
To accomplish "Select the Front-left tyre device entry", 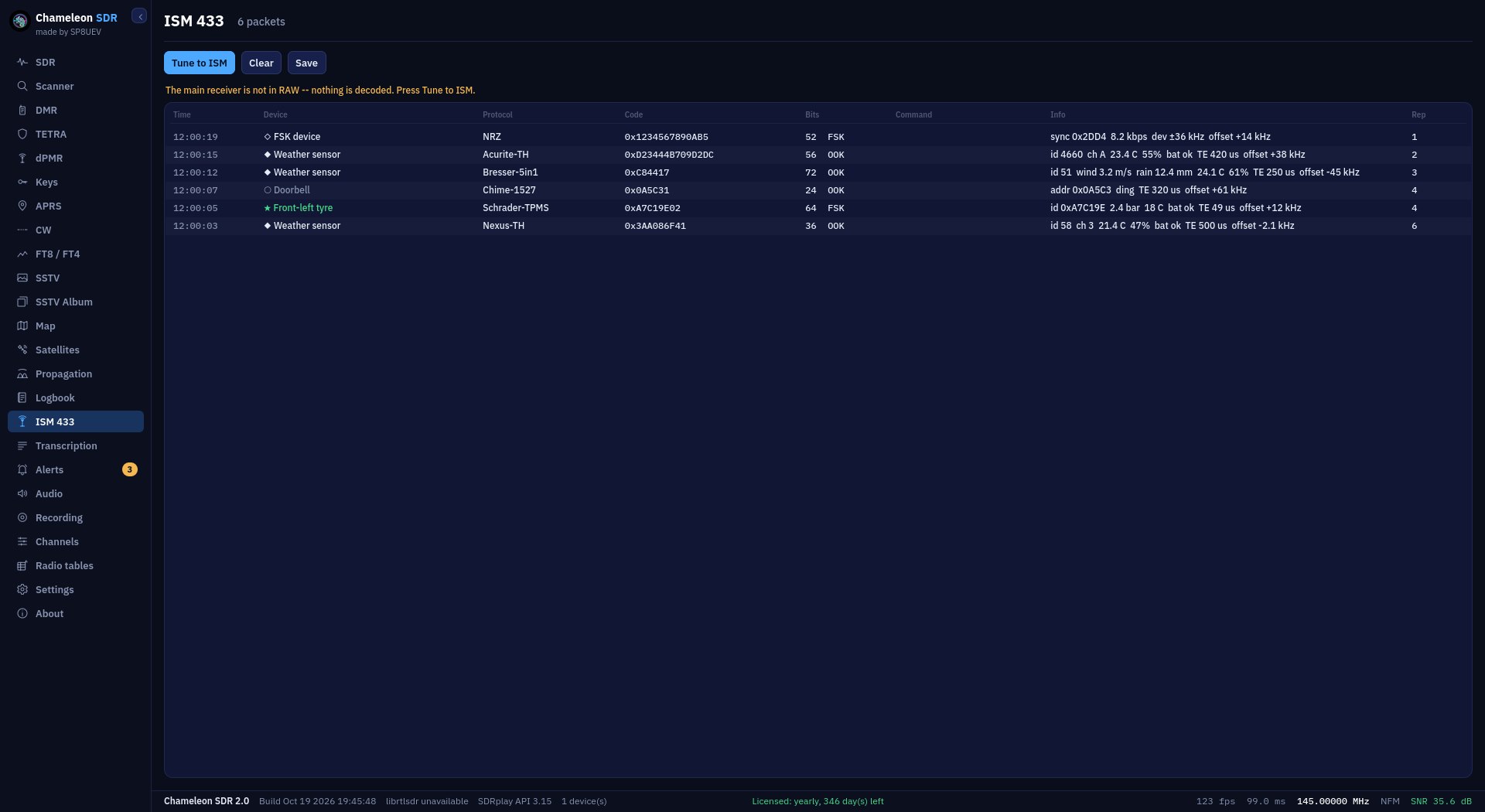I will (x=299, y=208).
